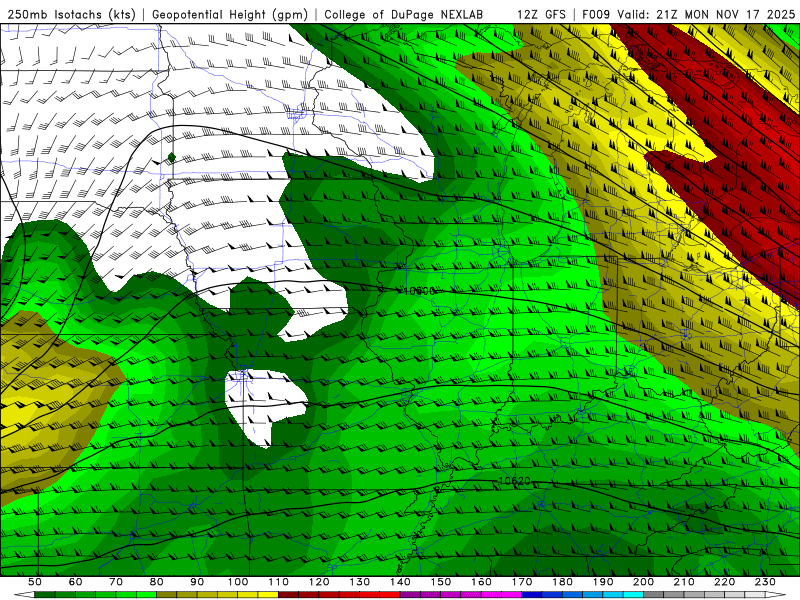
Task: Click the '250mb Isotachs (kts)' title text
Action: pyautogui.click(x=71, y=14)
